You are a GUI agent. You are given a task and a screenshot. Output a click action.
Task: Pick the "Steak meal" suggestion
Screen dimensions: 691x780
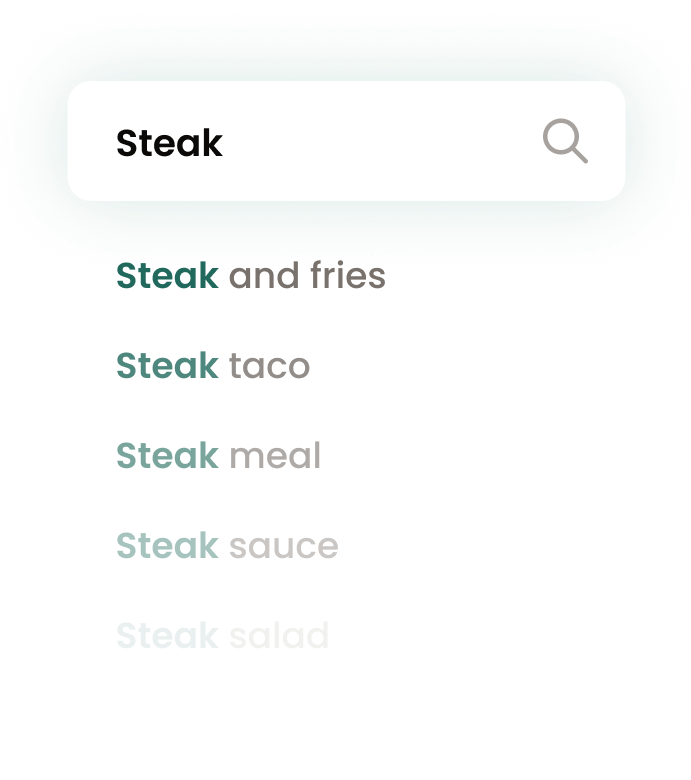pyautogui.click(x=218, y=455)
